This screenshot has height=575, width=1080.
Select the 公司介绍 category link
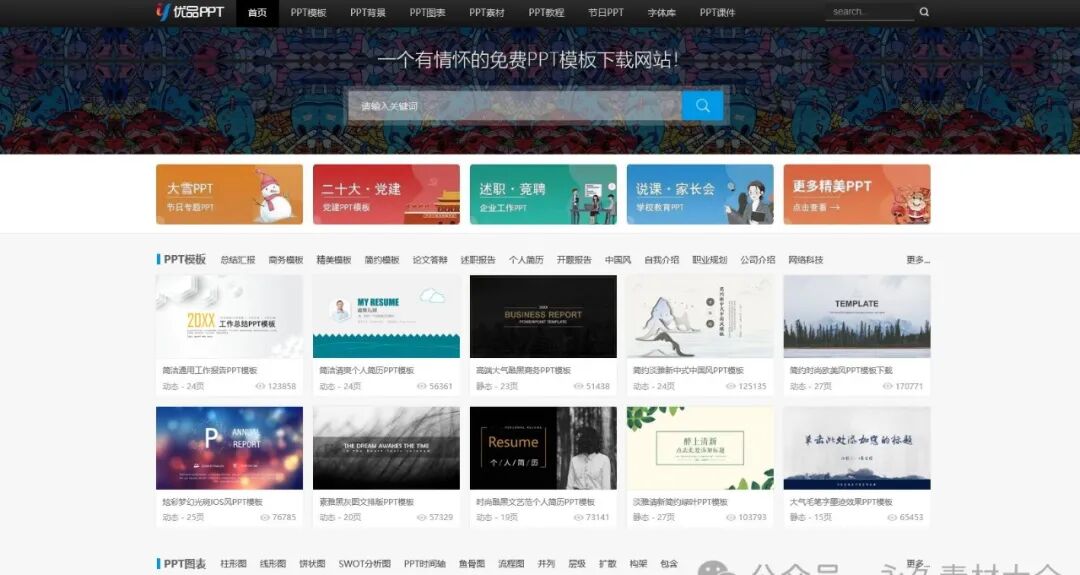tap(758, 260)
